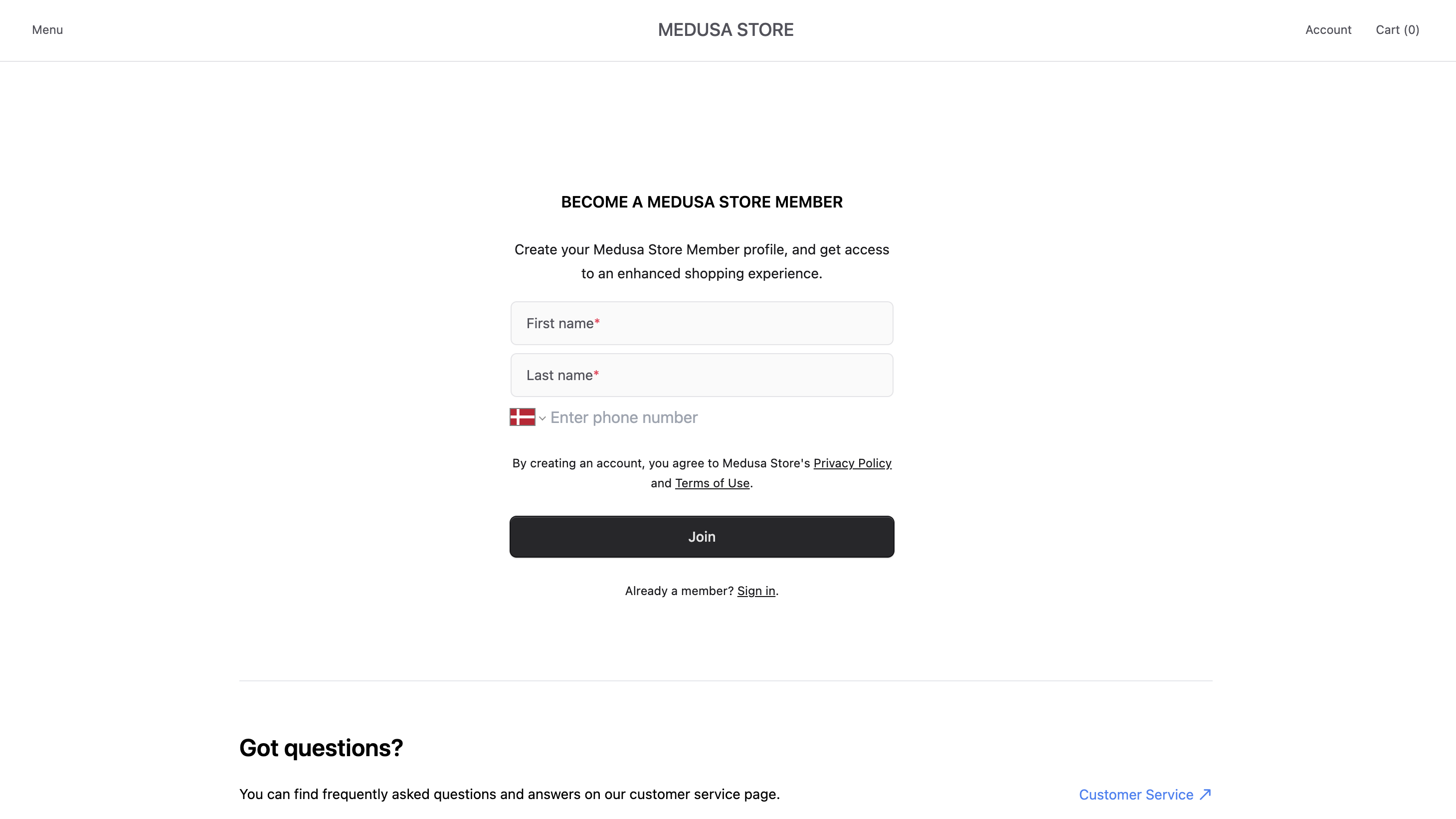
Task: Click the Join button
Action: click(702, 536)
